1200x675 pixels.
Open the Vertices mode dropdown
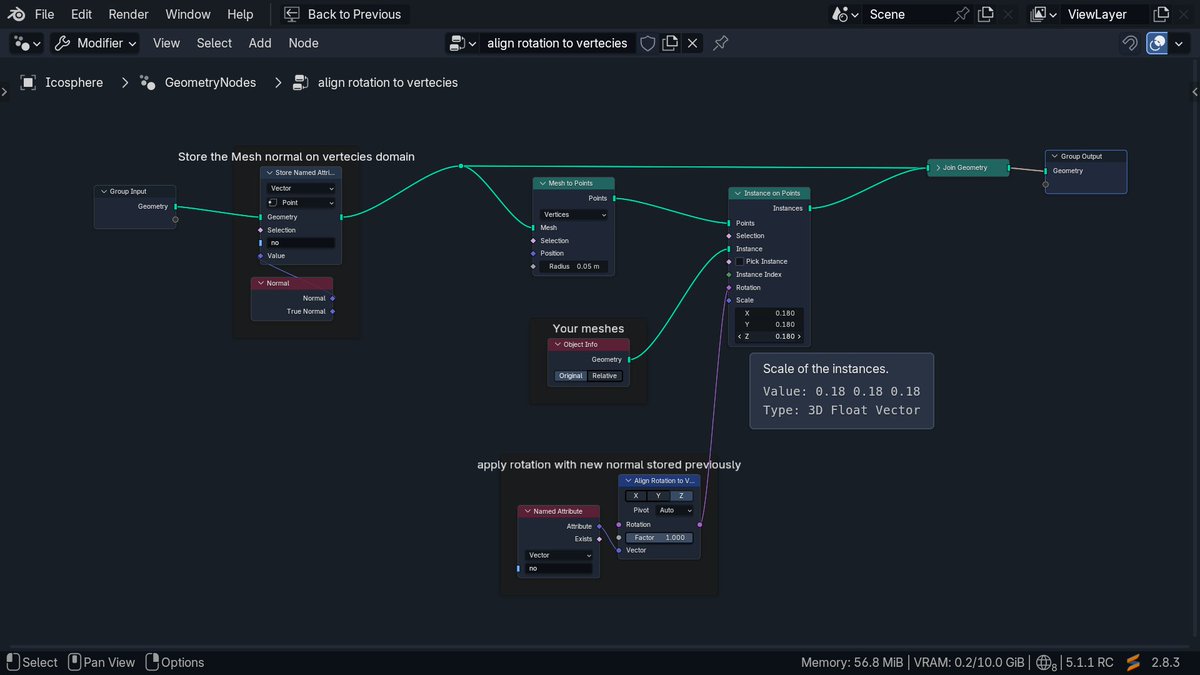click(x=573, y=214)
